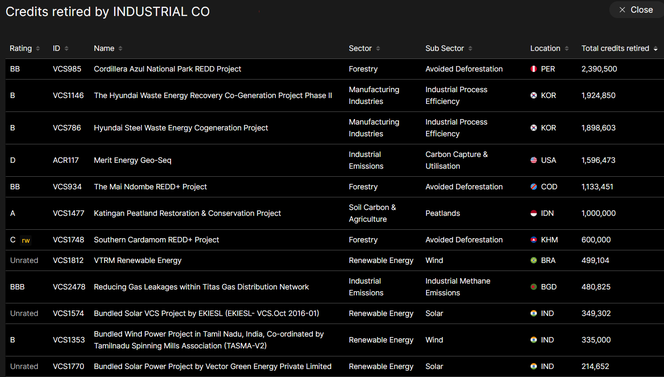Sort by Name column arrows
Viewport: 664px width, 377px height.
pyautogui.click(x=120, y=49)
